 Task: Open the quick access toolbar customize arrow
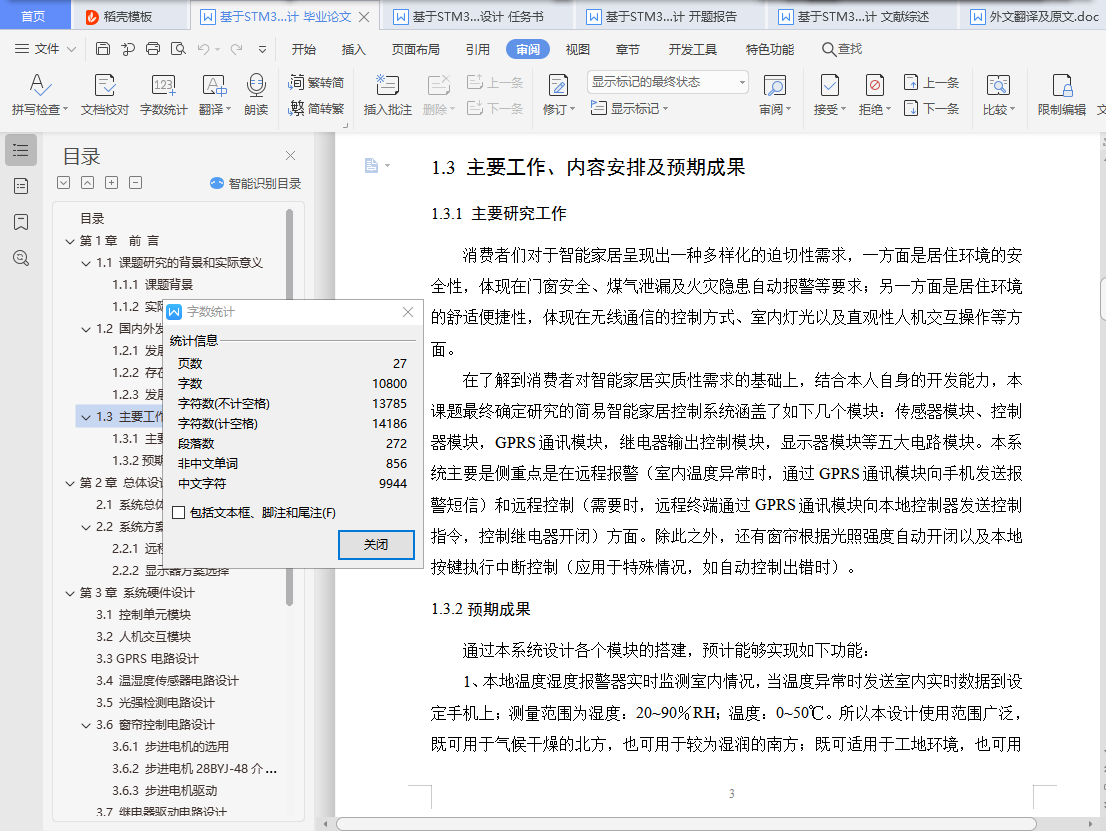(x=262, y=49)
